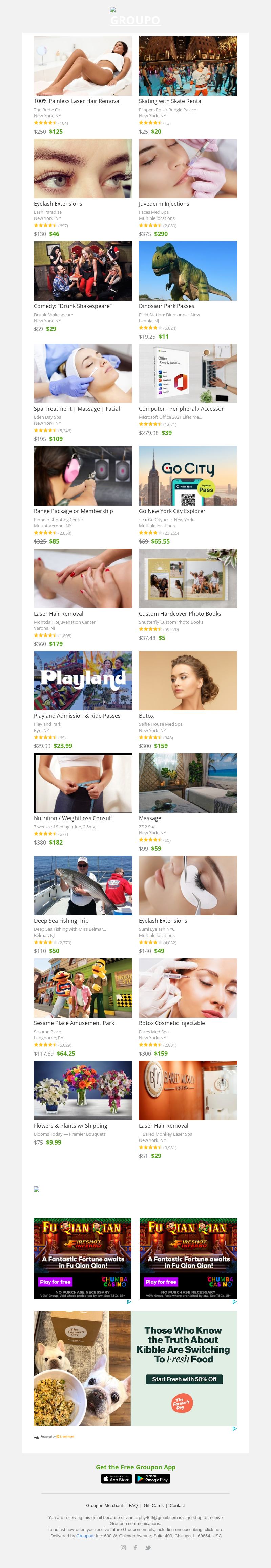Open the Groupon Merchant footer link

(x=105, y=1505)
